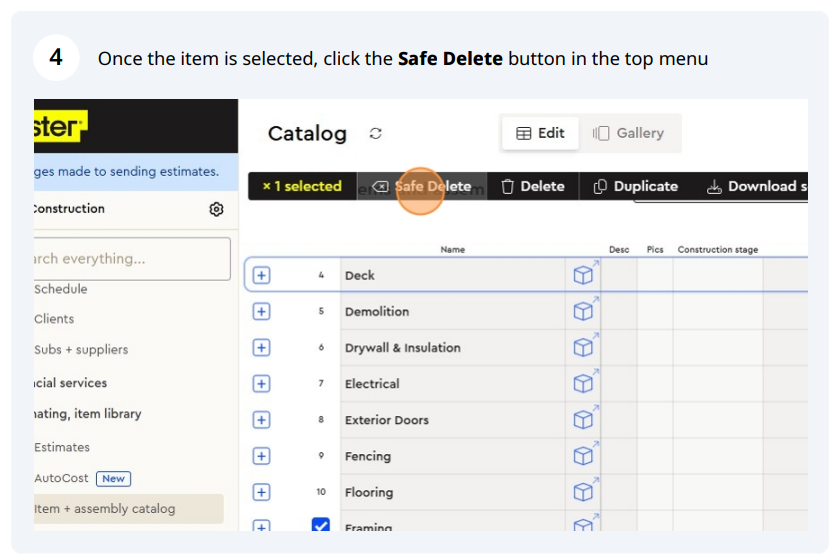Open the Construction settings gear
Viewport: 834px width, 558px height.
point(216,209)
